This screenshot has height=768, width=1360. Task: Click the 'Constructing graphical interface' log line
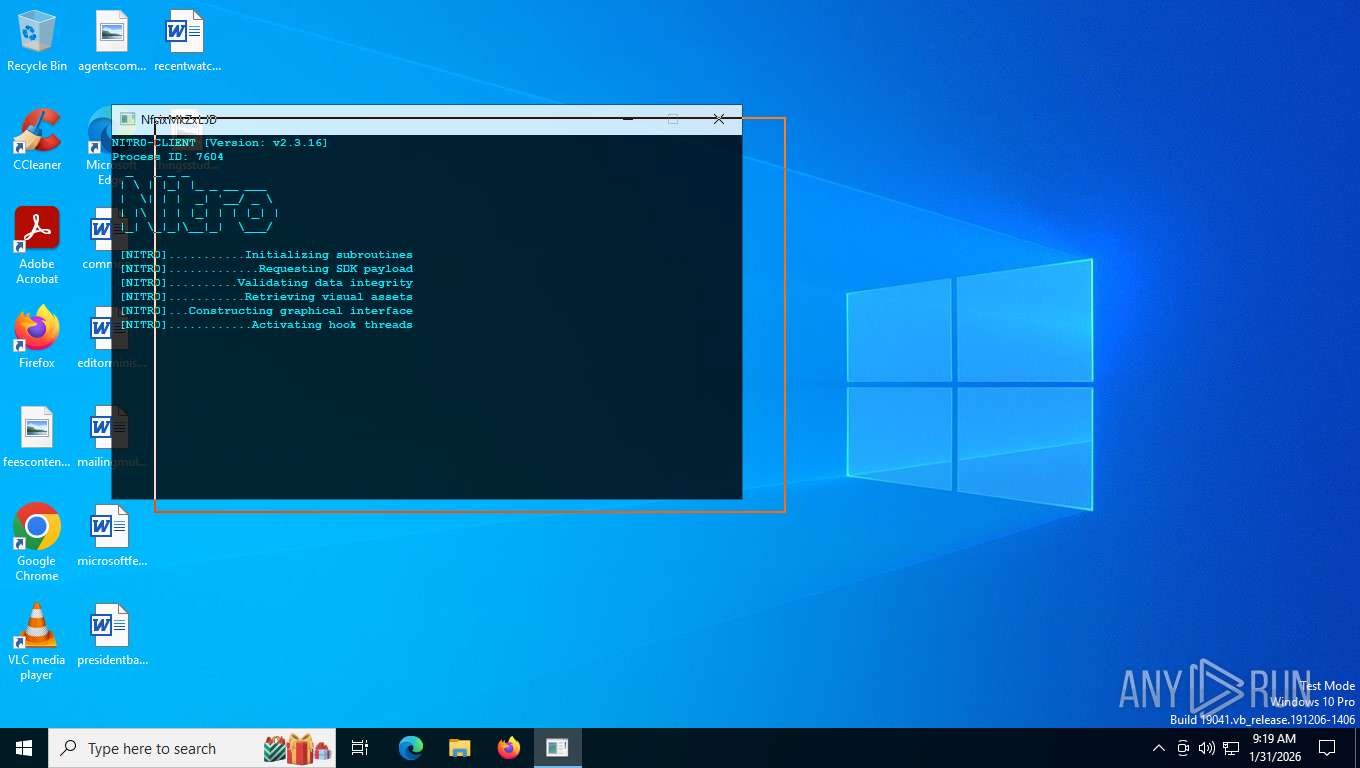(x=266, y=311)
